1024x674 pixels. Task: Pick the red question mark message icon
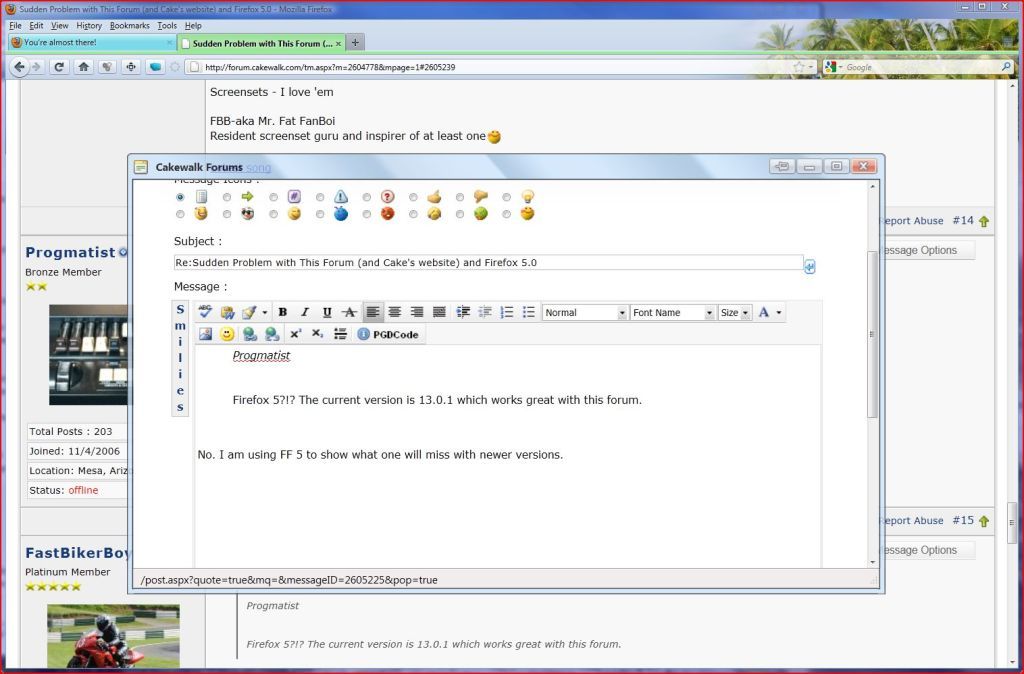[387, 197]
